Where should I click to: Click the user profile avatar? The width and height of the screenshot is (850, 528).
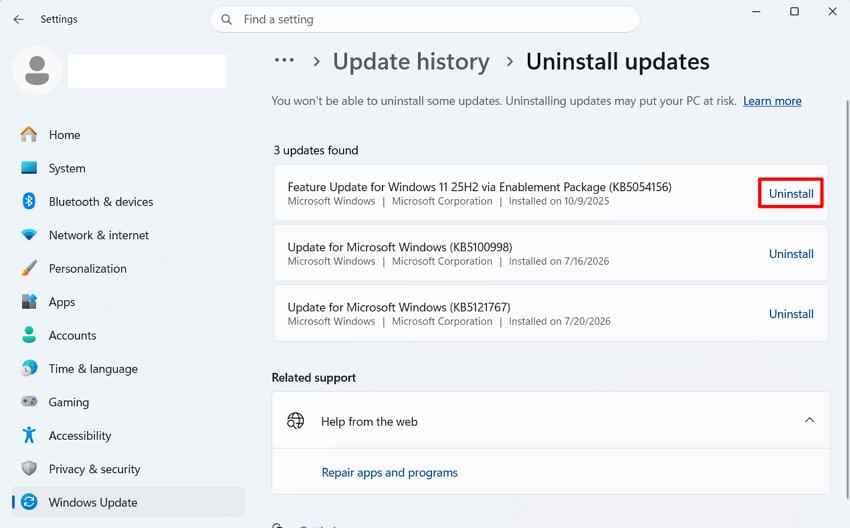37,71
